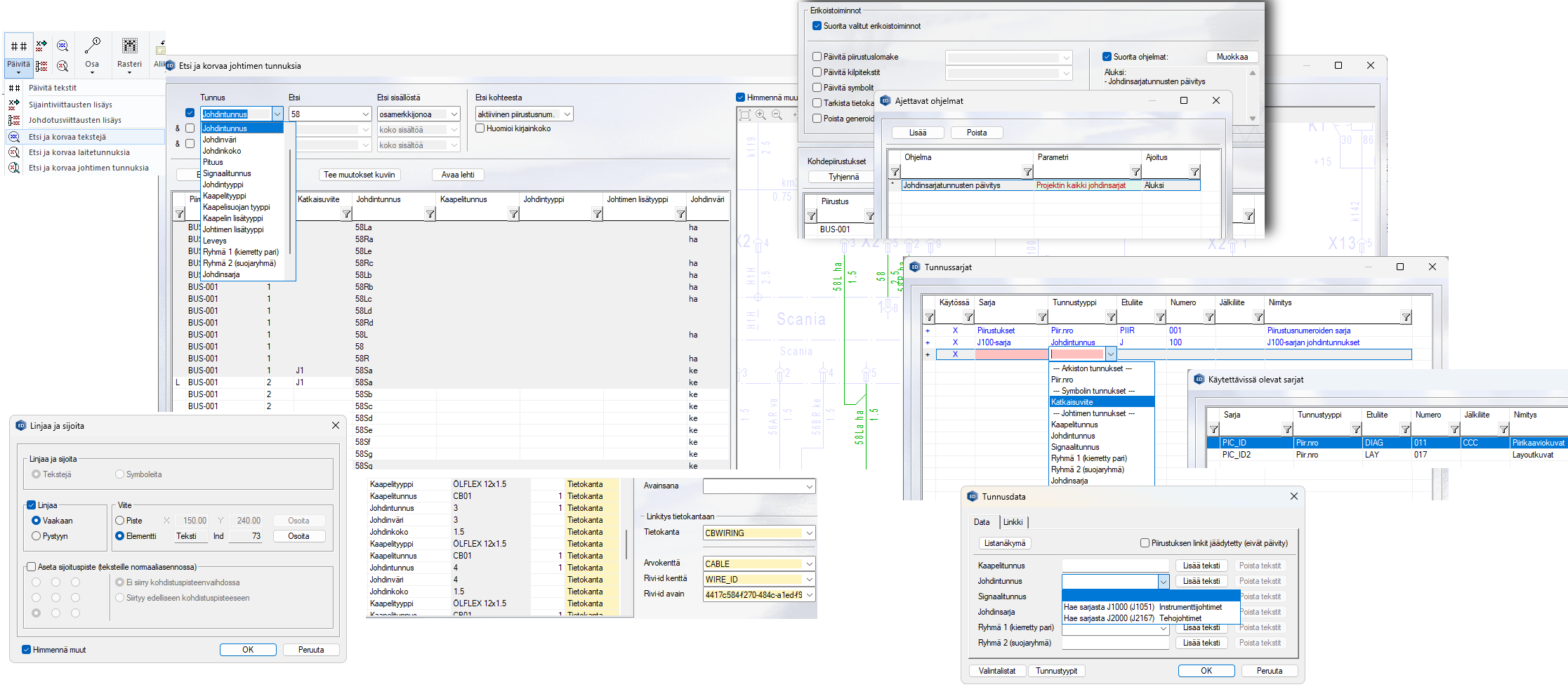This screenshot has width=1568, height=687.
Task: Select the Pystyyn radio button
Action: point(37,536)
